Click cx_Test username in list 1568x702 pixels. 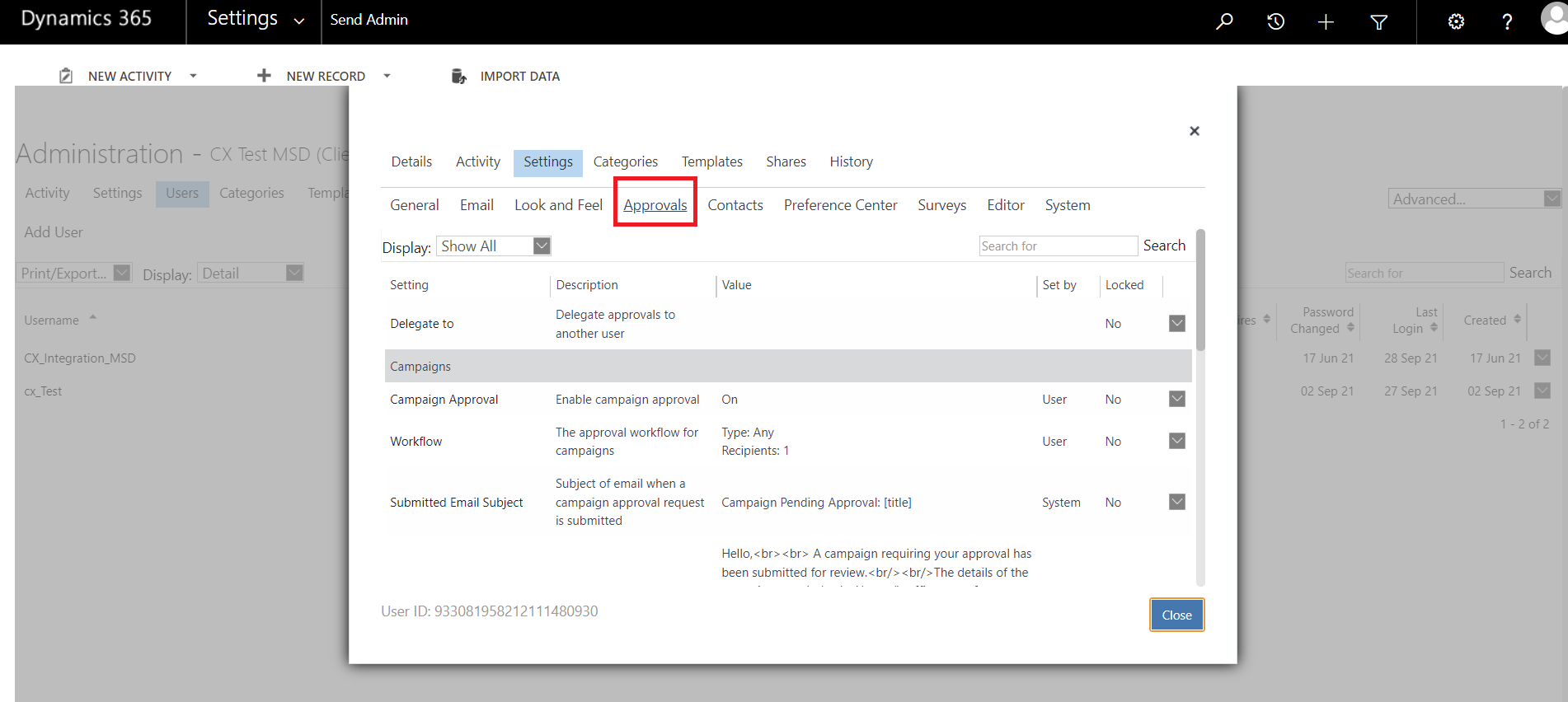click(43, 391)
